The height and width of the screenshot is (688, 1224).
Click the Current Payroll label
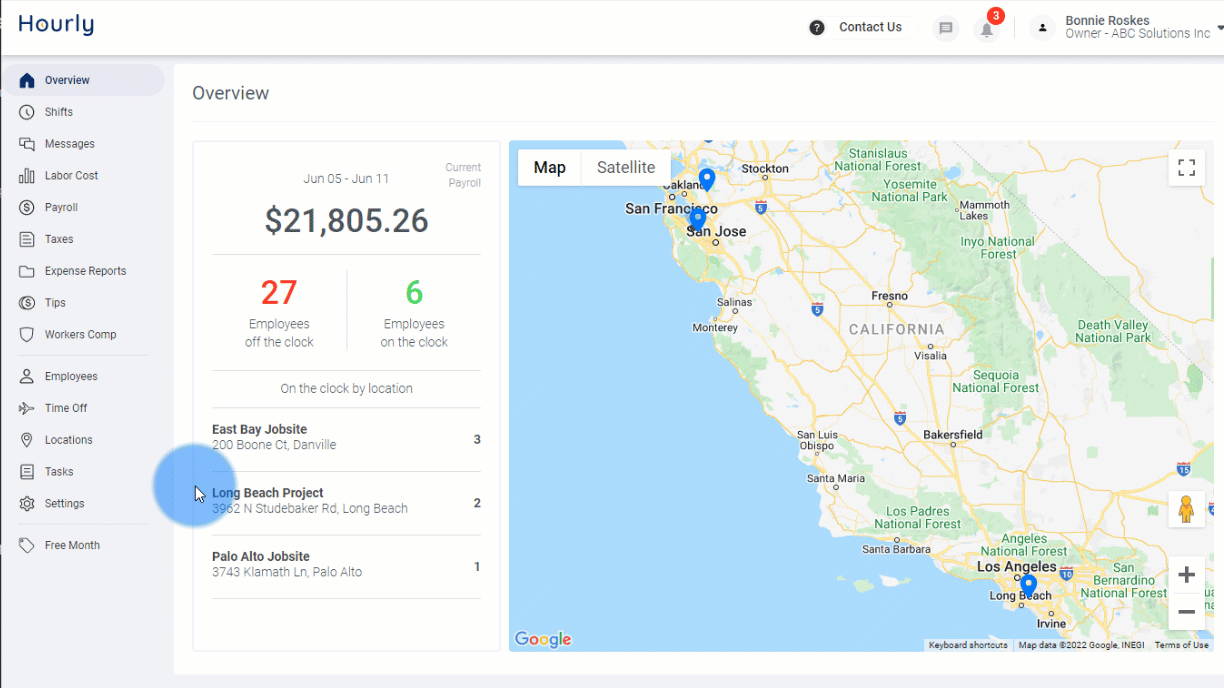[x=463, y=175]
